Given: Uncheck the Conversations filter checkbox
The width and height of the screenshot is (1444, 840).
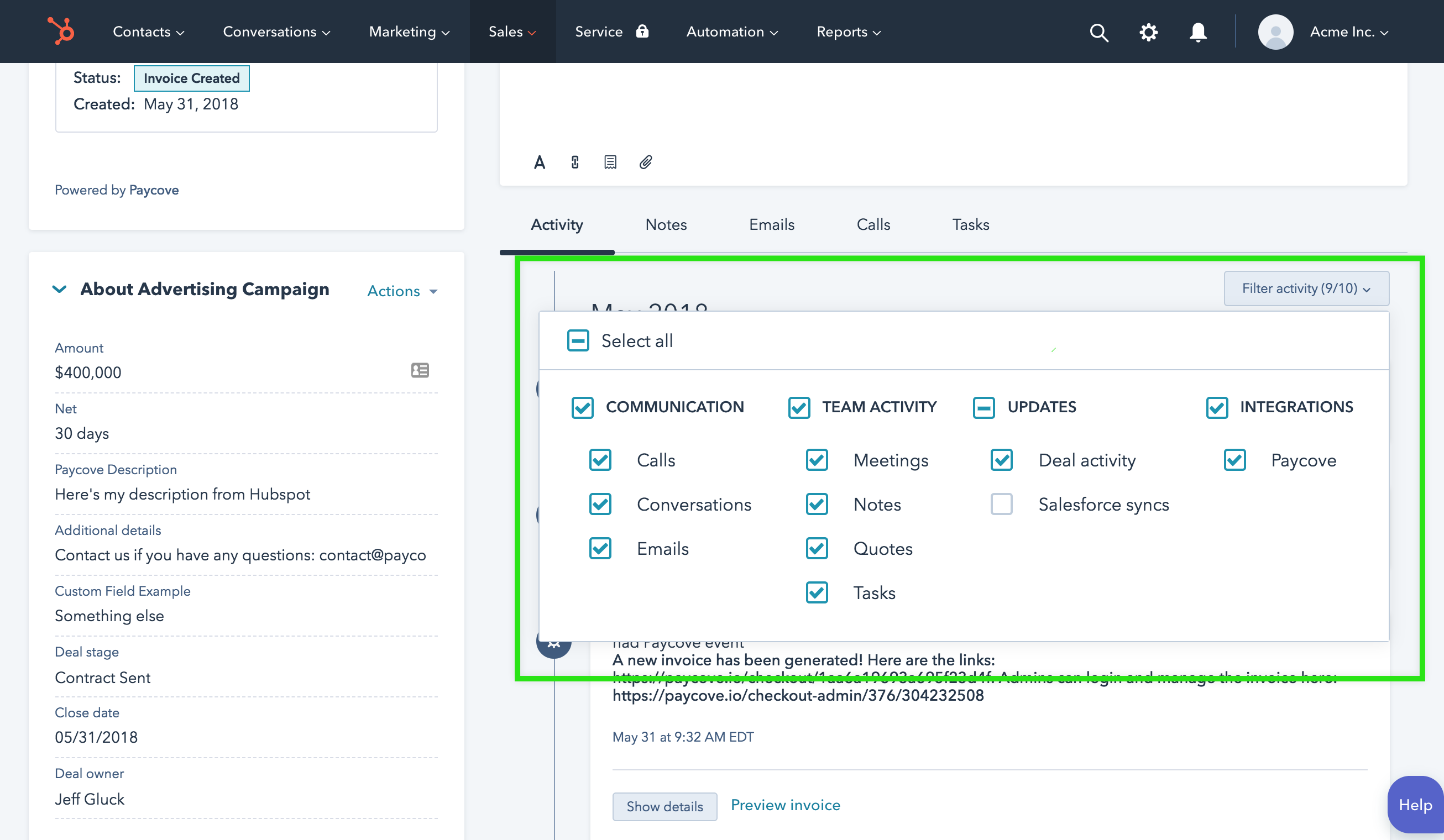Looking at the screenshot, I should (x=600, y=504).
